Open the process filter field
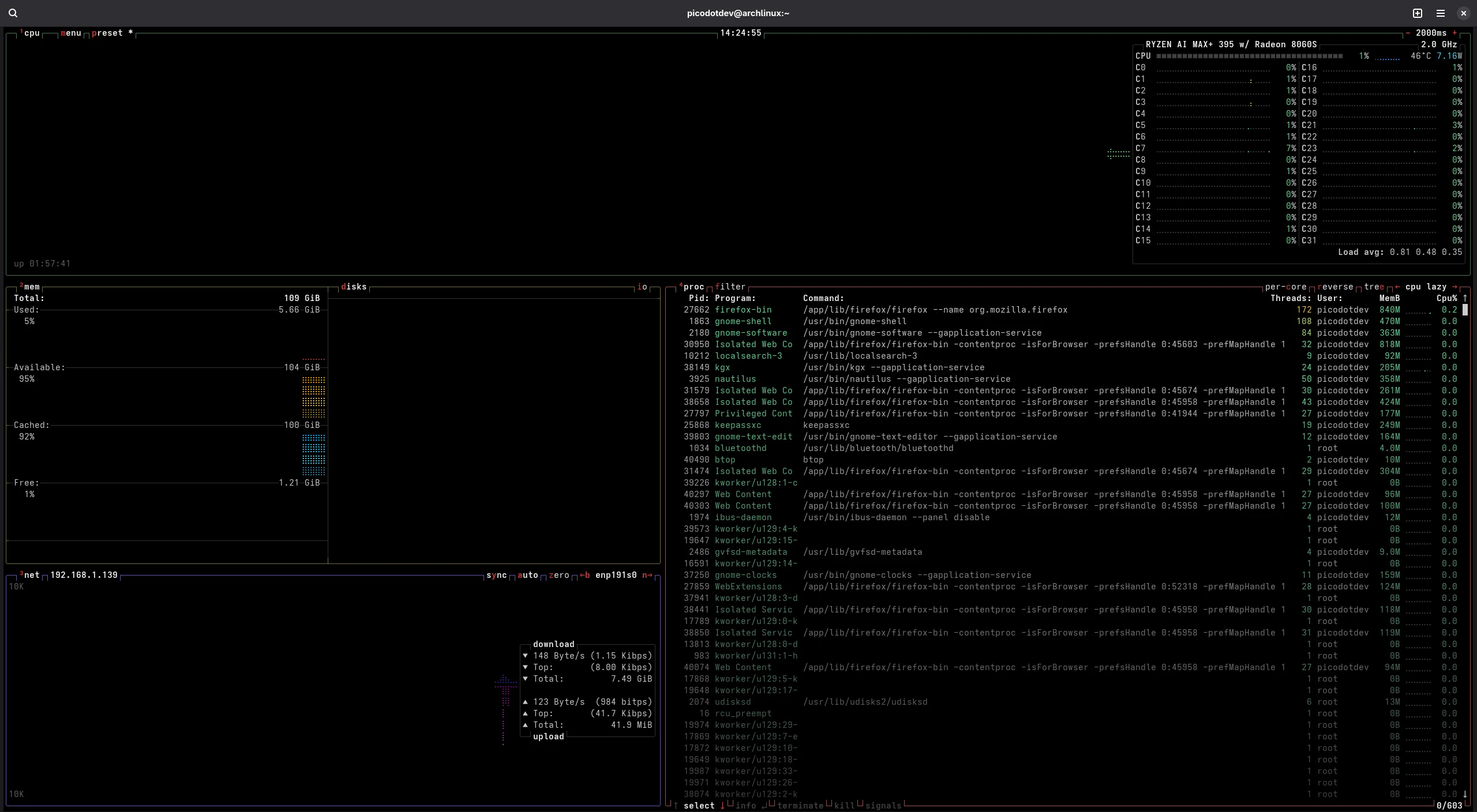Screen dimensions: 1477x812 point(730,287)
